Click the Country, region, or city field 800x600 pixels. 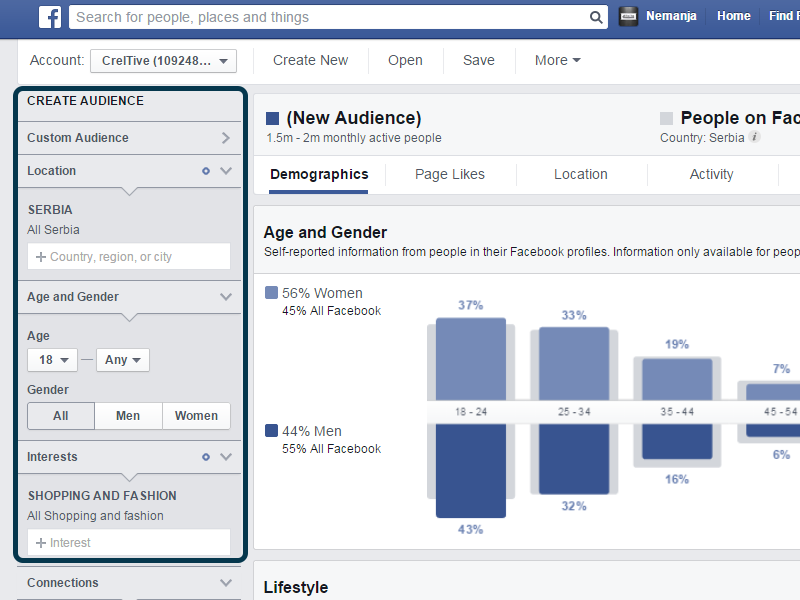point(129,256)
